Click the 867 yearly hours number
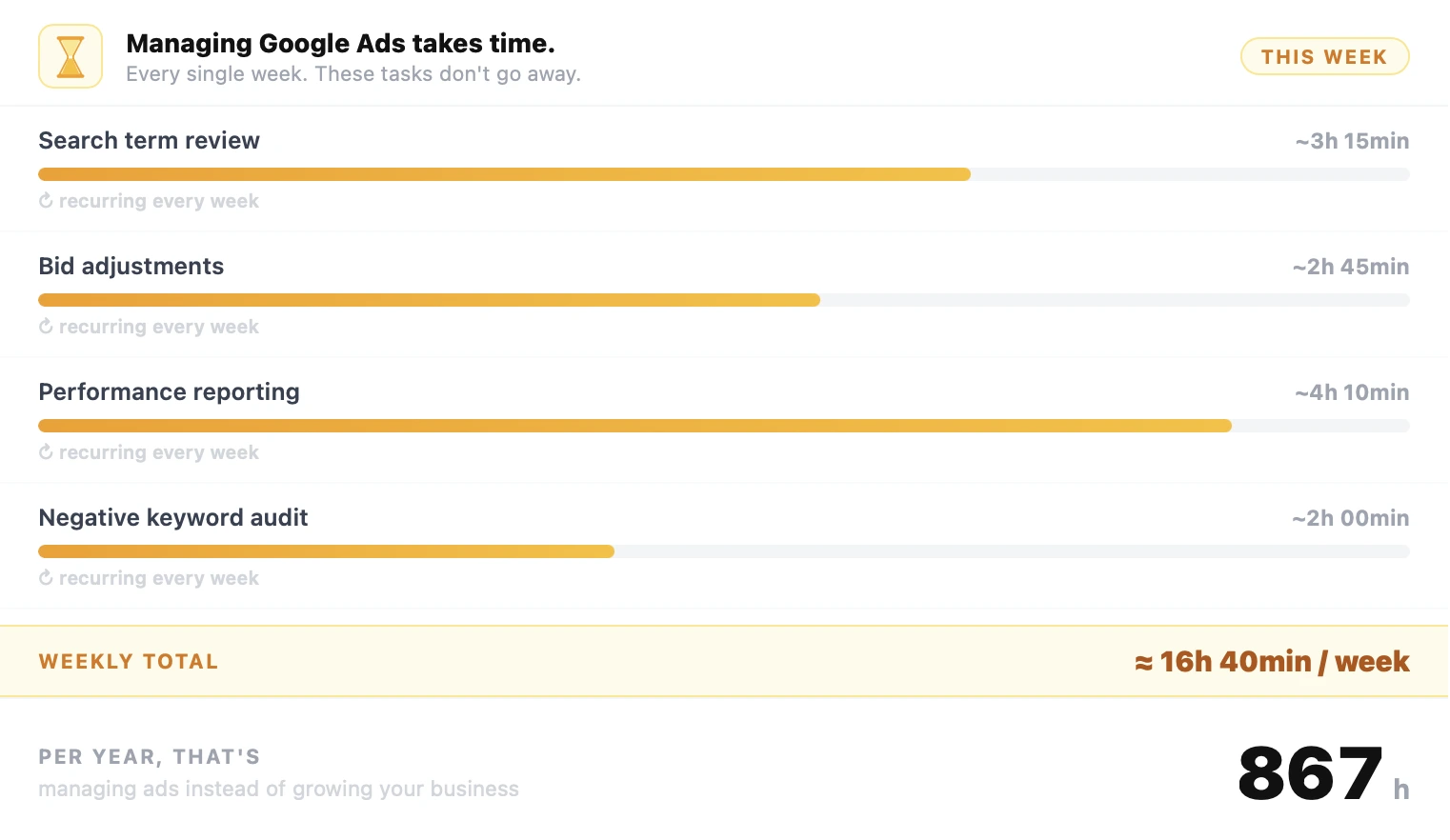Viewport: 1450px width, 840px height. (x=1309, y=773)
